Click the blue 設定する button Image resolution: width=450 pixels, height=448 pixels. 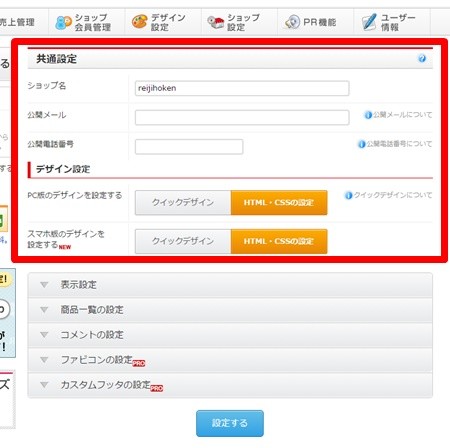[x=230, y=423]
